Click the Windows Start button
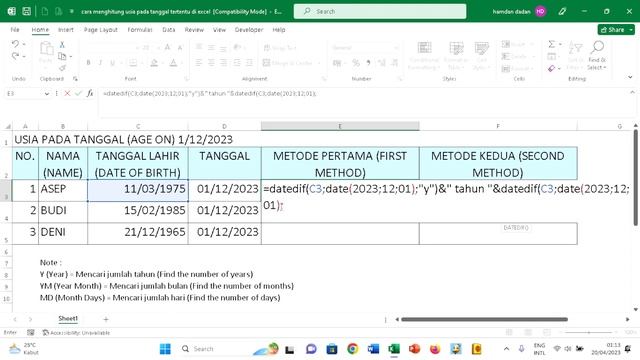The height and width of the screenshot is (360, 640). point(165,349)
